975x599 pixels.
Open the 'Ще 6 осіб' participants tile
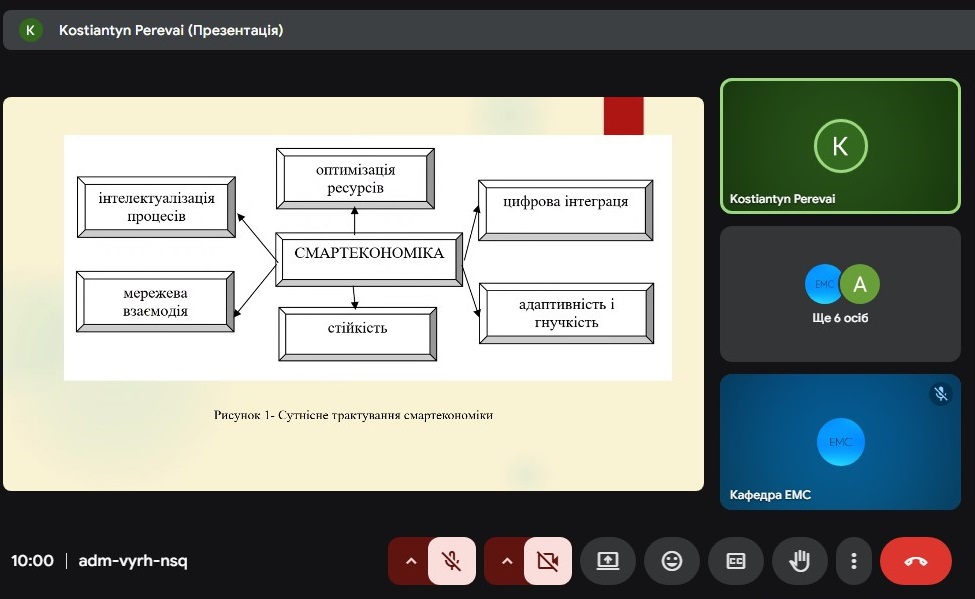click(840, 294)
